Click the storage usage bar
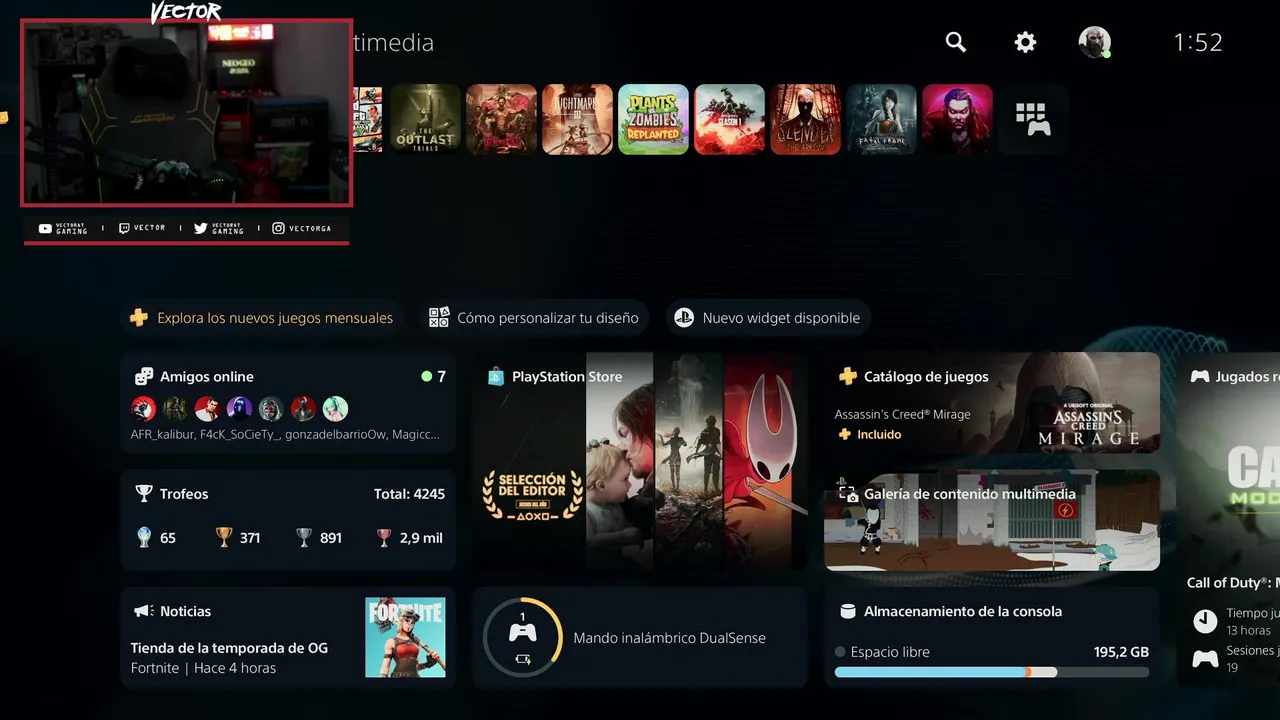The image size is (1280, 720). coord(992,673)
